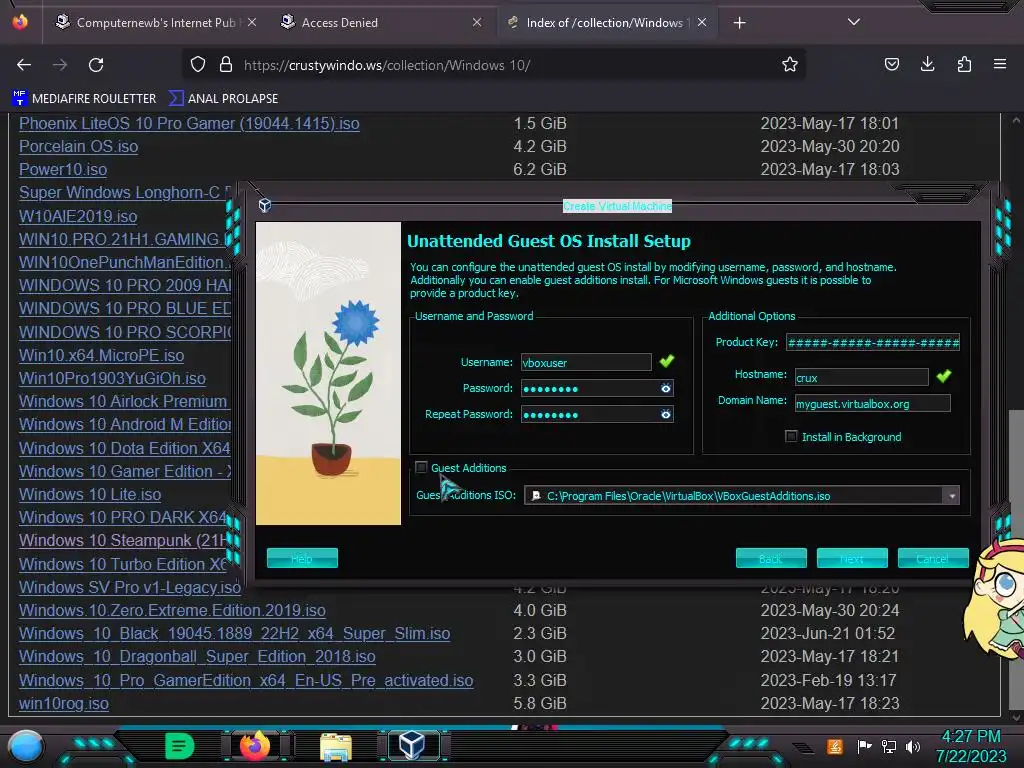
Task: Open VirtualBox from the taskbar
Action: tap(412, 745)
